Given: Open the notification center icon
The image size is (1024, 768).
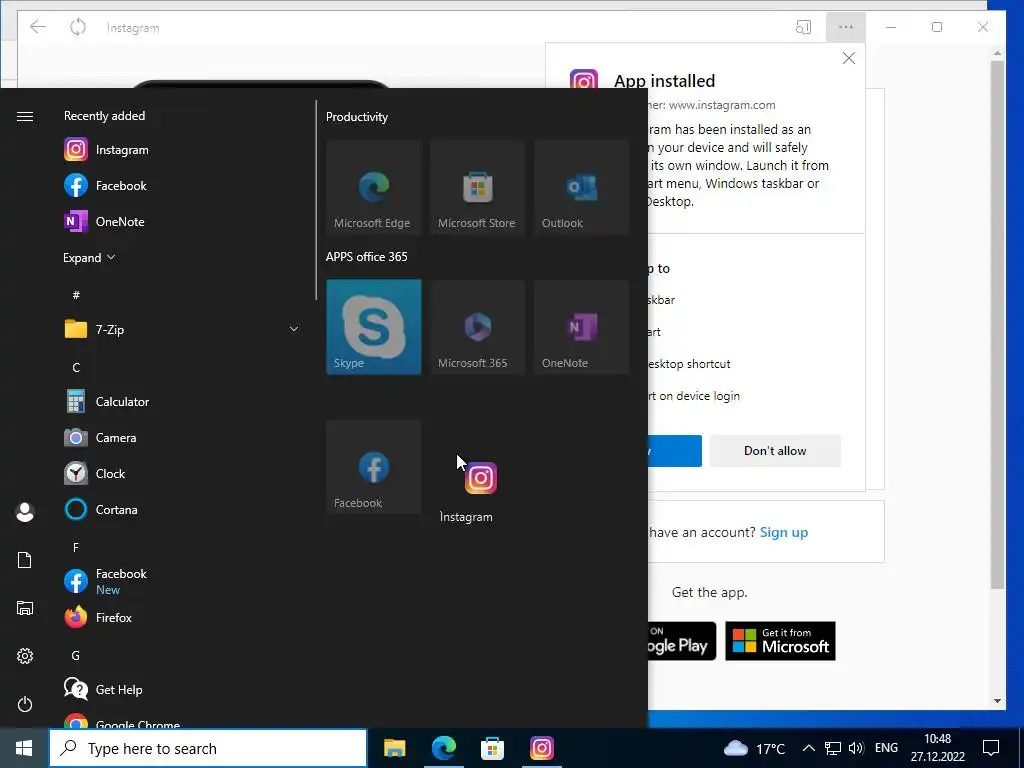Looking at the screenshot, I should pos(991,748).
